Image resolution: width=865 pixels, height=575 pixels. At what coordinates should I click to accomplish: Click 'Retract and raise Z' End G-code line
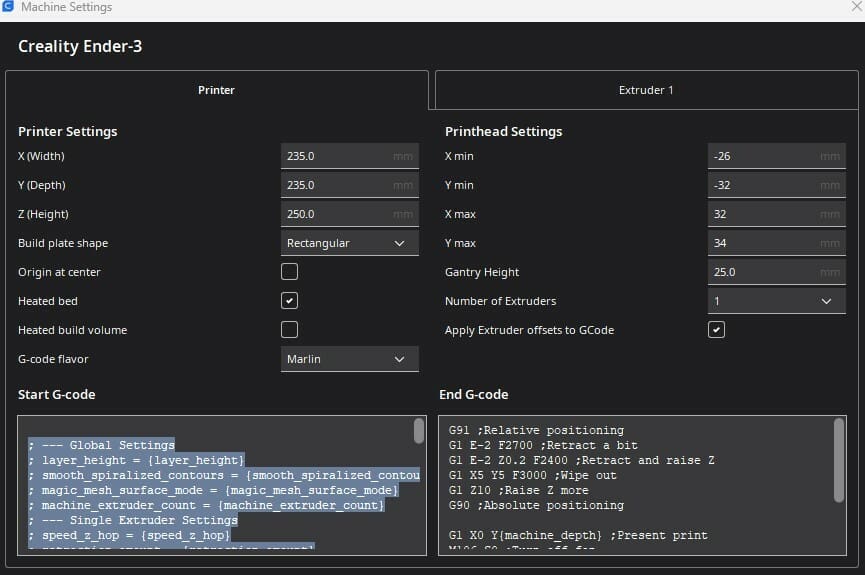(x=581, y=460)
